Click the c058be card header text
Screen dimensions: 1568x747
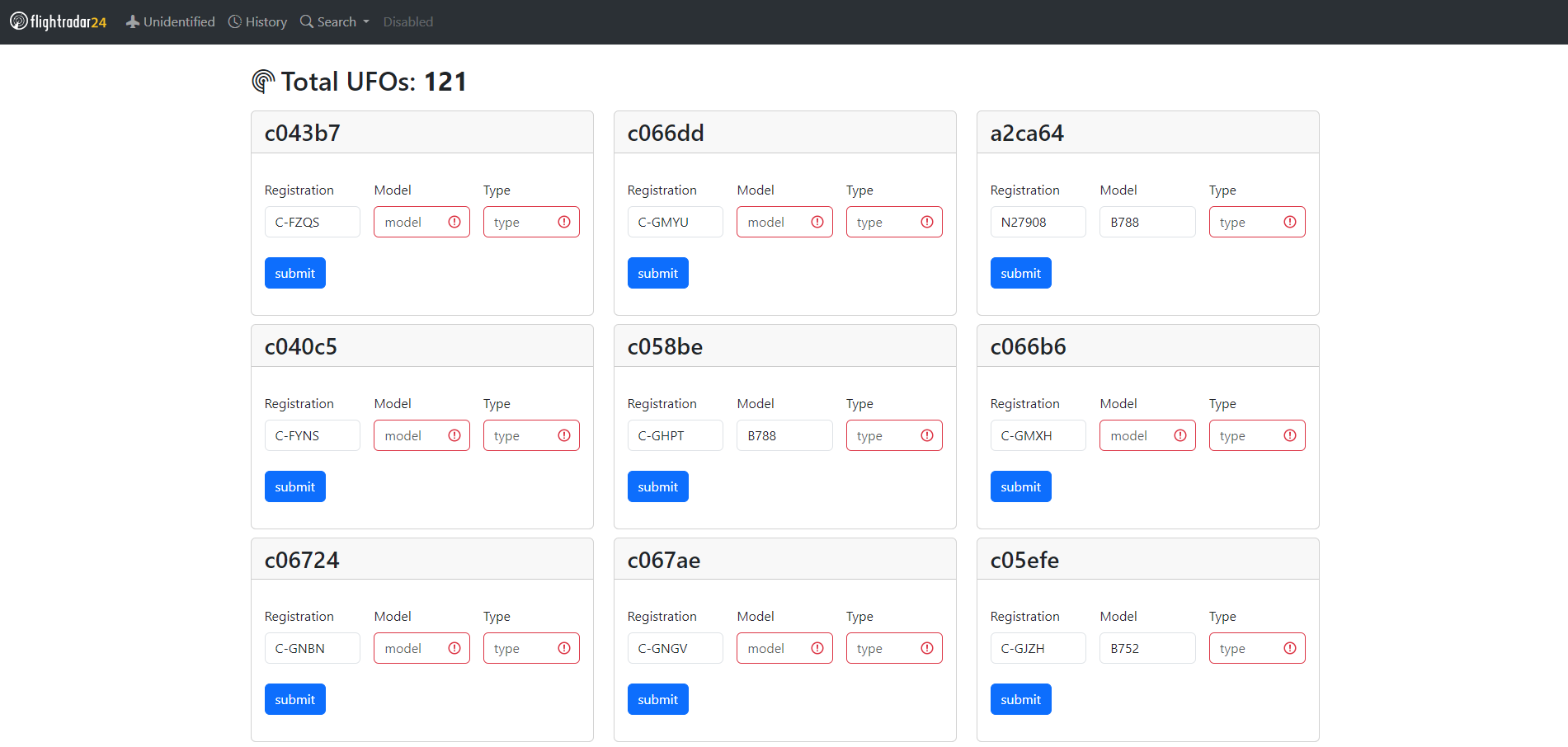click(x=665, y=346)
